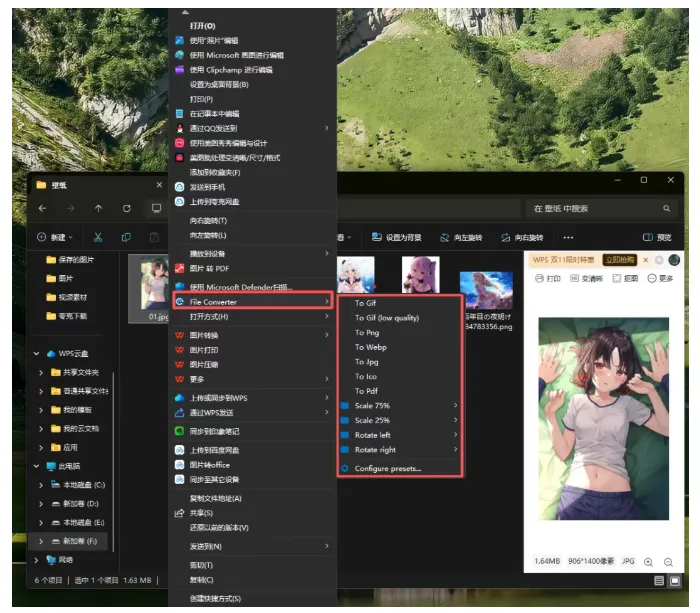
Task: Click the 立即抢购 promo button
Action: [x=619, y=259]
